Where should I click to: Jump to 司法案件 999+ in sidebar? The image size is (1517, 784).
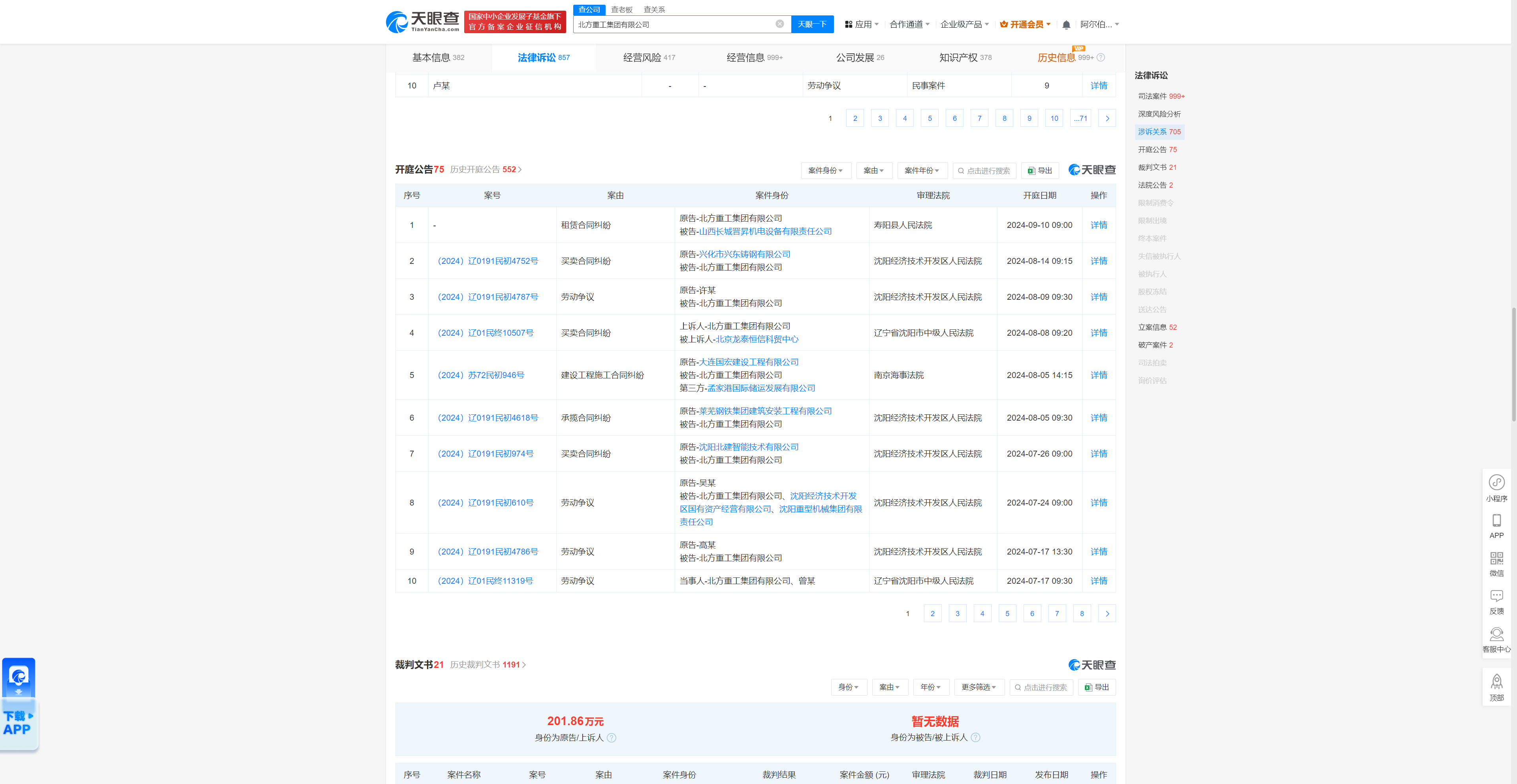[1161, 96]
